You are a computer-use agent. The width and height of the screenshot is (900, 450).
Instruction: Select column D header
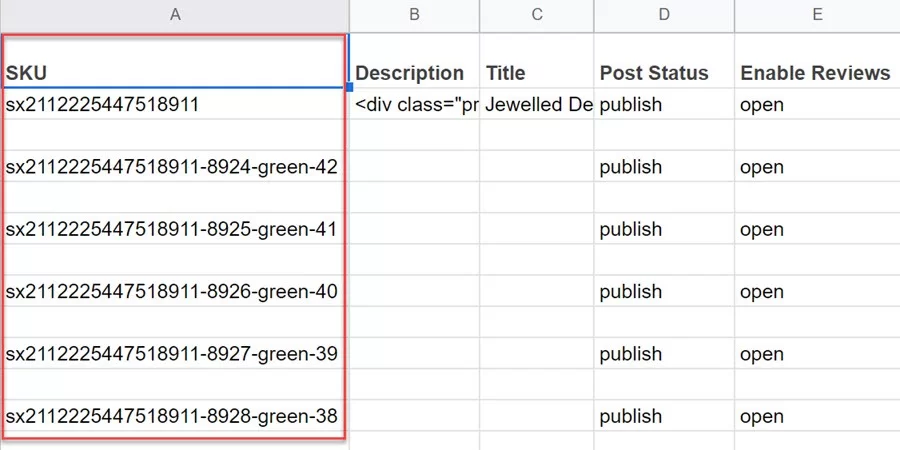(x=664, y=14)
